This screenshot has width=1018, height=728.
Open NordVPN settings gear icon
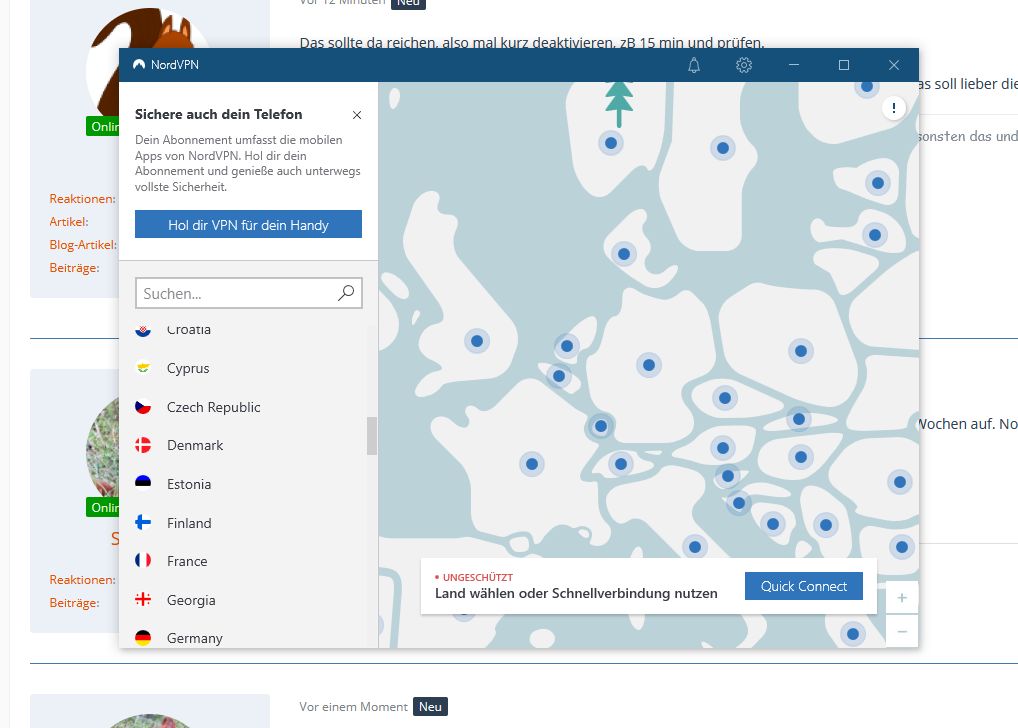[x=744, y=65]
